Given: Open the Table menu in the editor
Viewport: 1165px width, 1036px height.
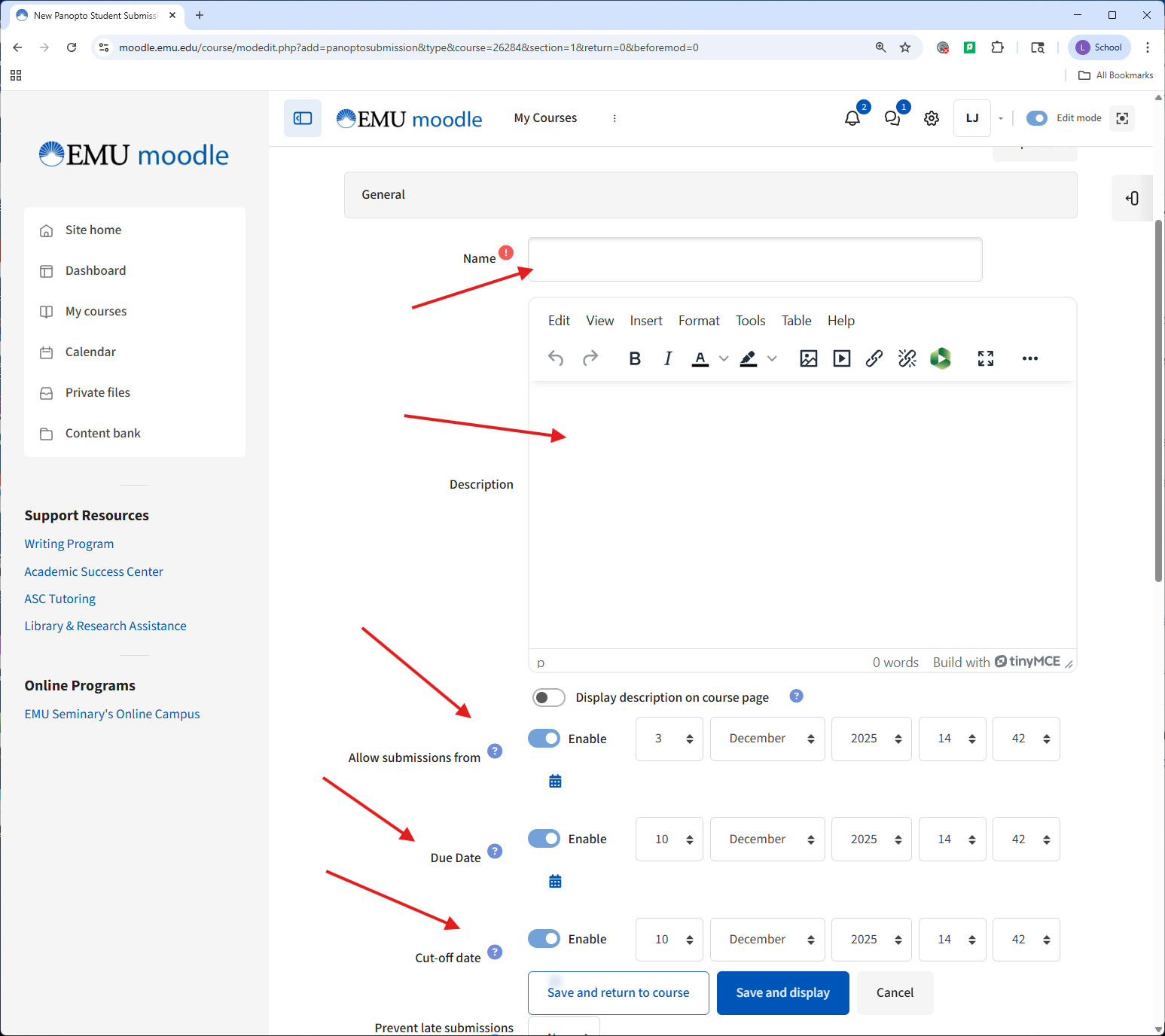Looking at the screenshot, I should 796,320.
